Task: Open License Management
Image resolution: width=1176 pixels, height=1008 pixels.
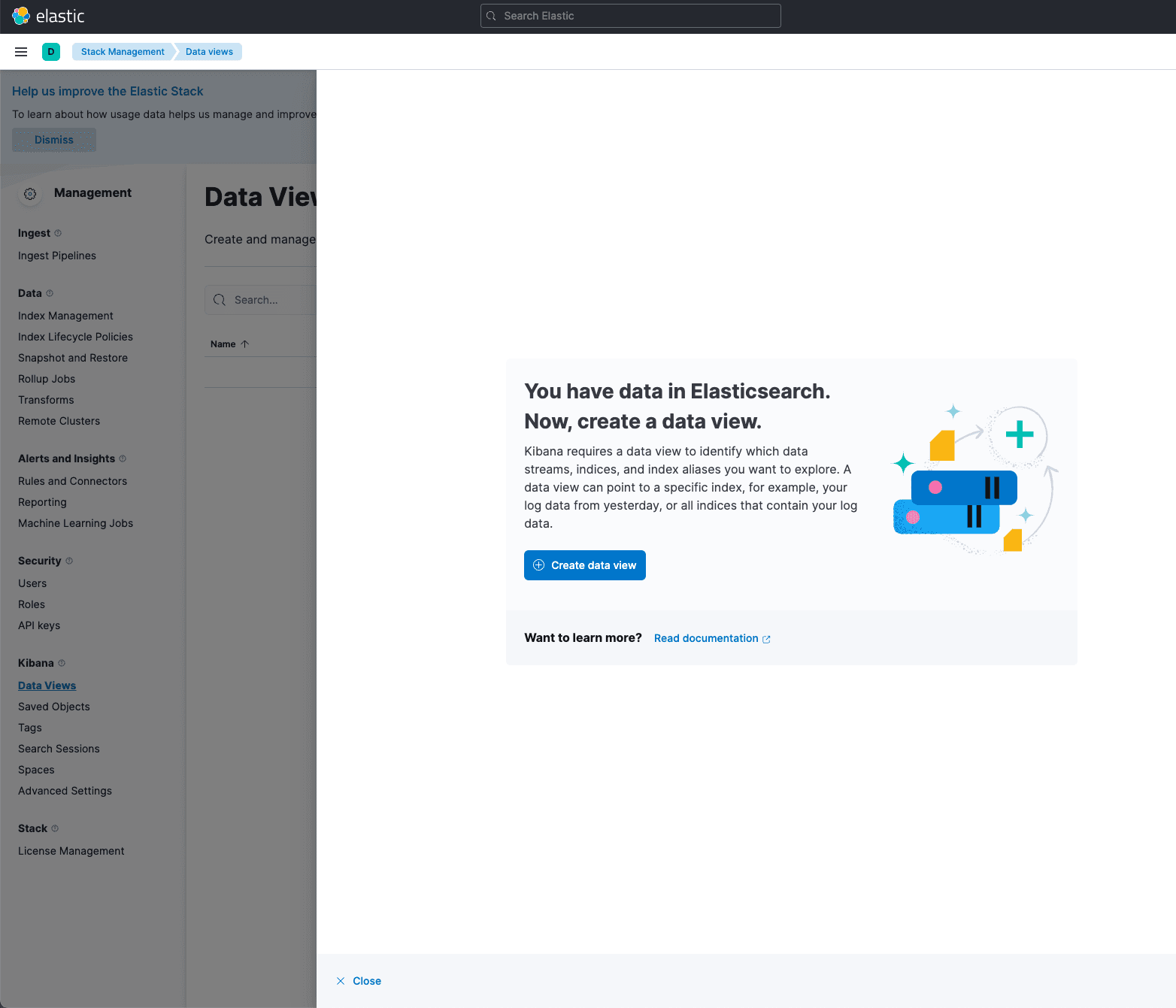Action: coord(71,851)
